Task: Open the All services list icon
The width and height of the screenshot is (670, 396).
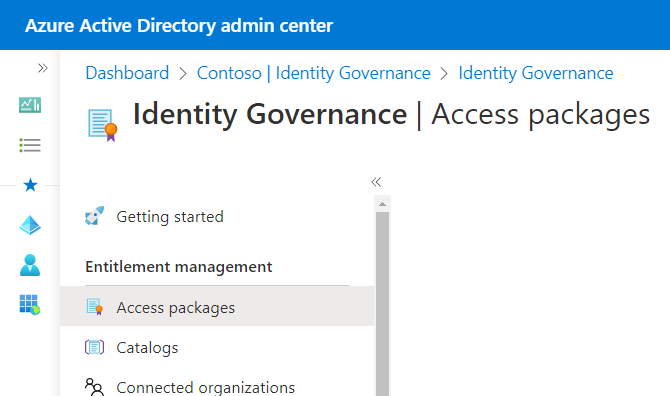Action: point(30,145)
